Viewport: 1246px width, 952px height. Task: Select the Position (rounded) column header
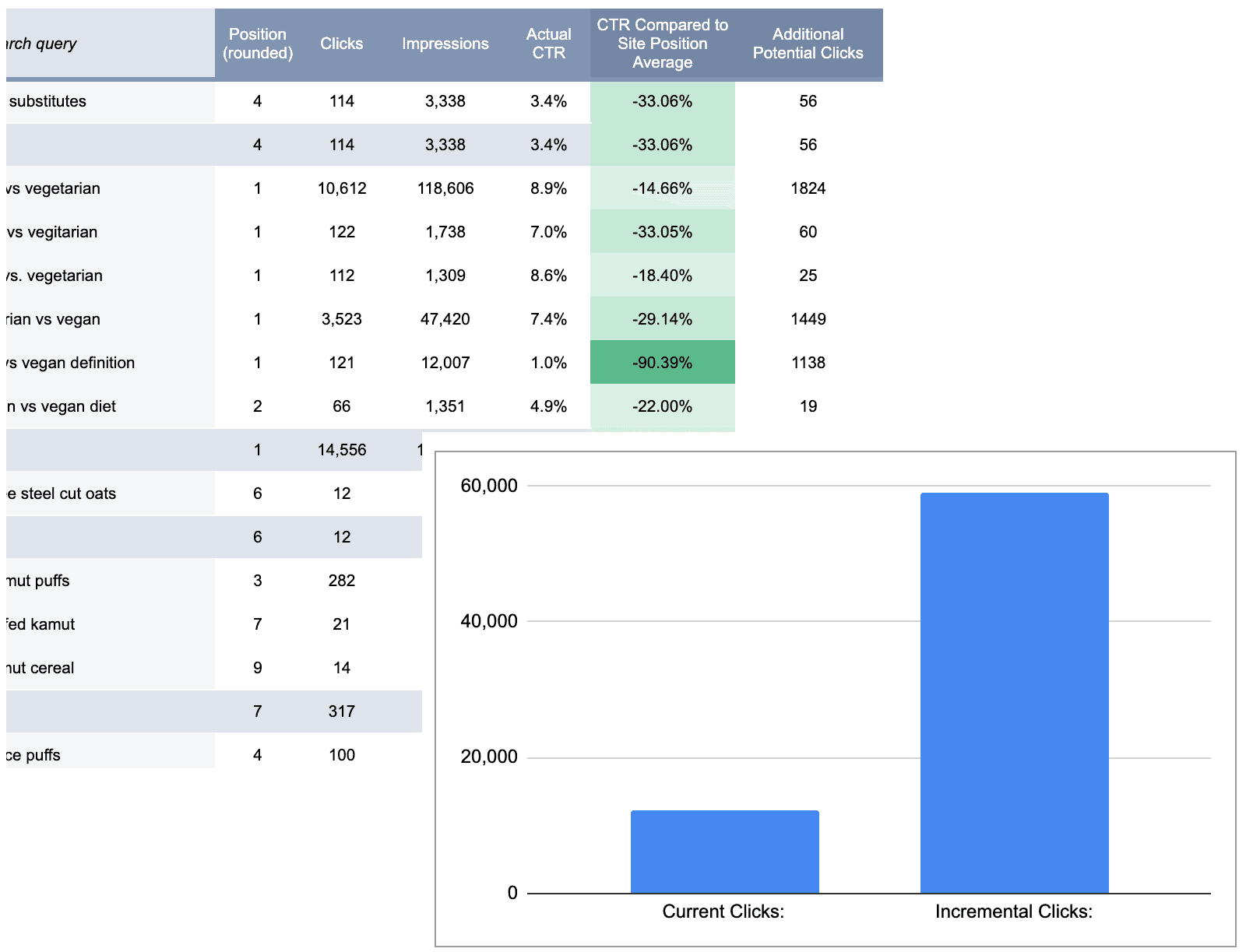click(258, 44)
